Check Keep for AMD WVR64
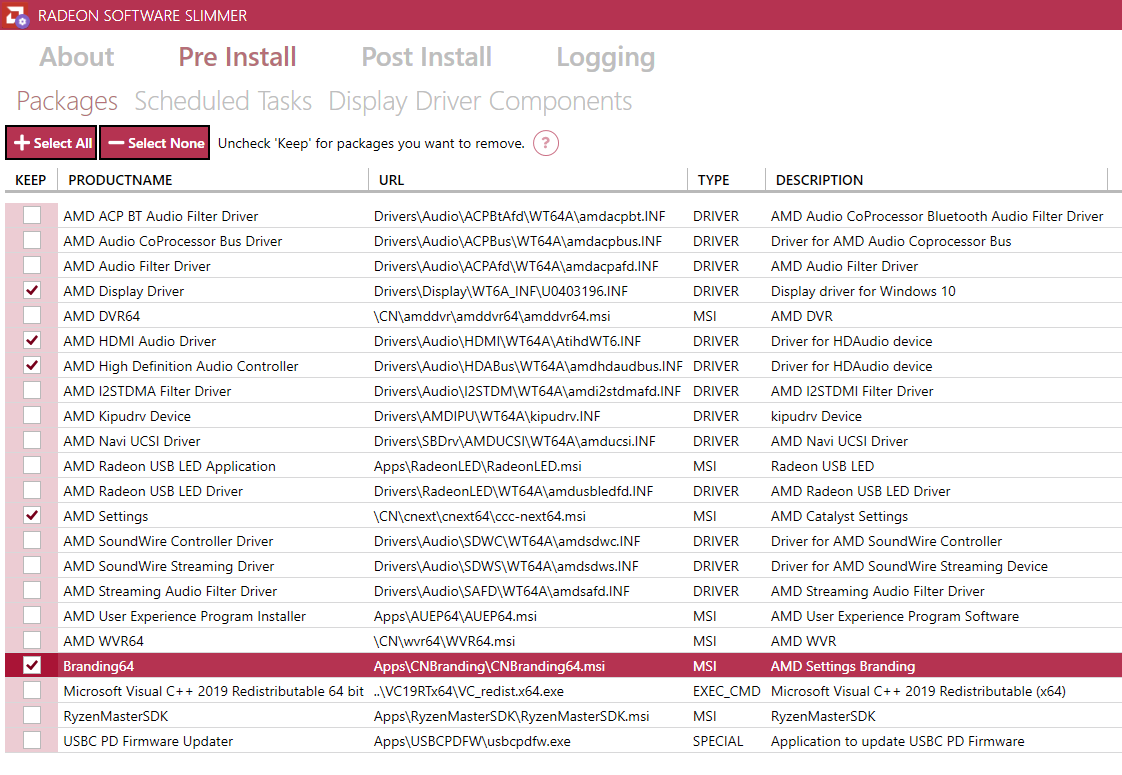The height and width of the screenshot is (775, 1122). pyautogui.click(x=31, y=640)
